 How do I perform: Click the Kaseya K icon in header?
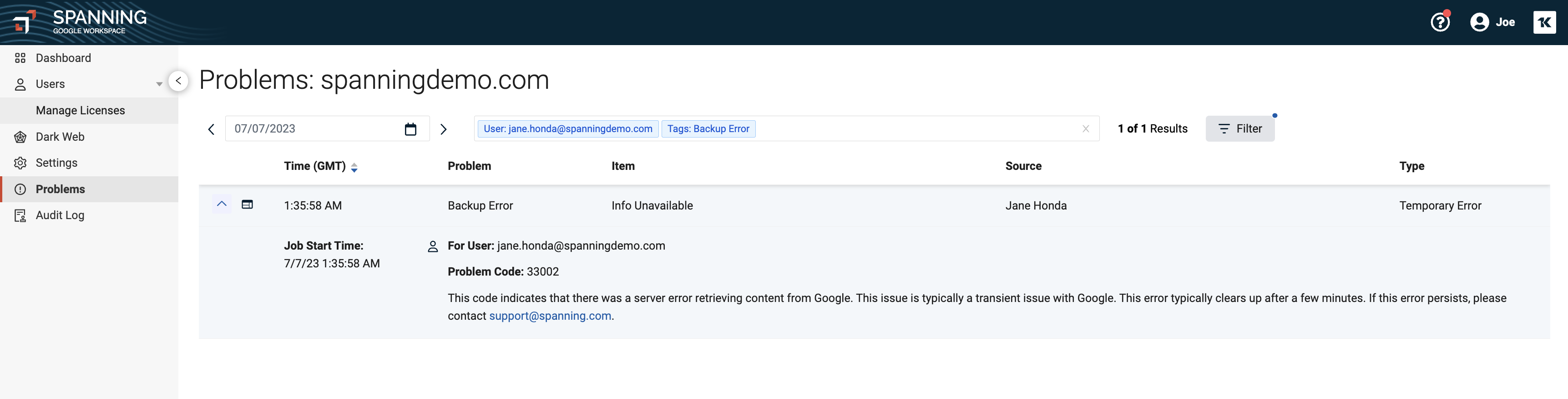pos(1544,22)
